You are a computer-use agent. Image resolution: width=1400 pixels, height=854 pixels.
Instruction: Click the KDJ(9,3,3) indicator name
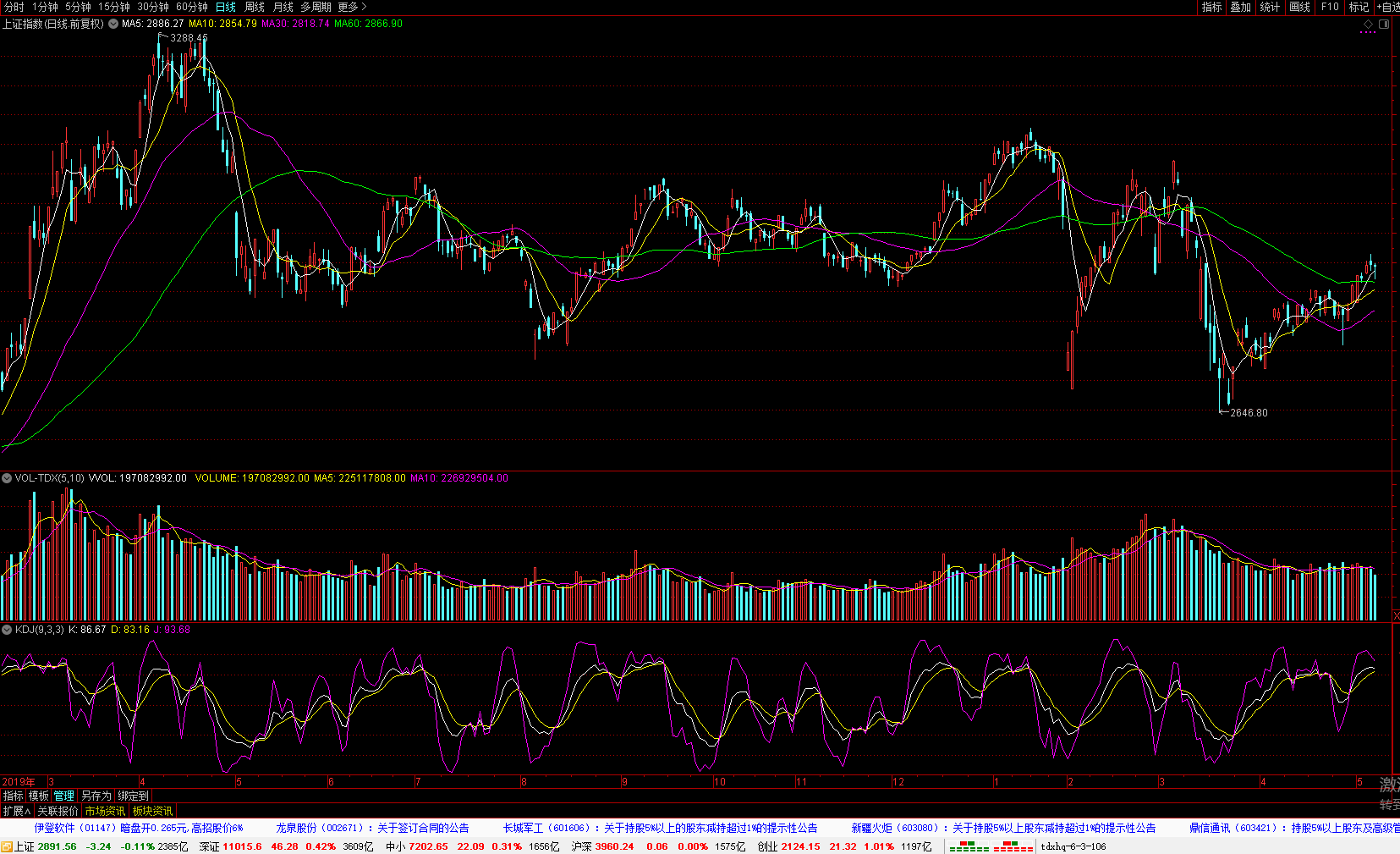40,630
